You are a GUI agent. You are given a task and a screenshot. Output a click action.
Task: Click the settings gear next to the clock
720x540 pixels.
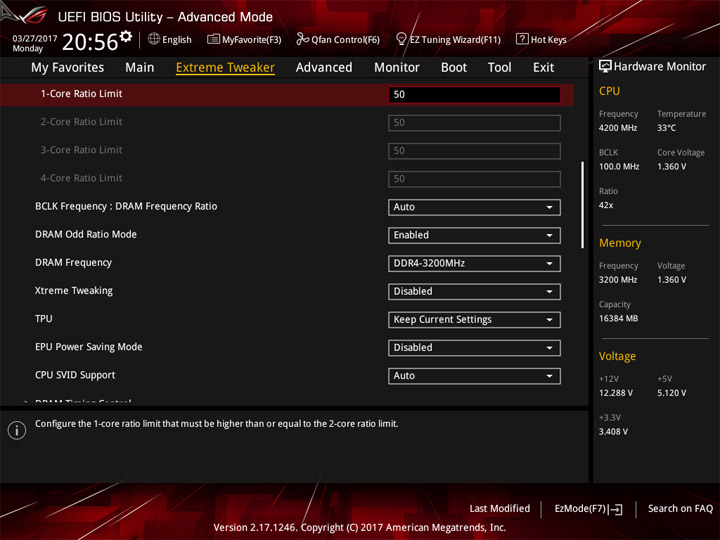(125, 36)
